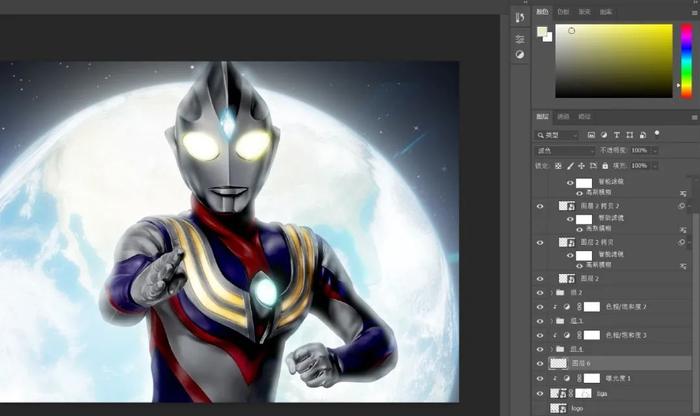Open the 类型 layer filter dropdown
The width and height of the screenshot is (700, 416).
click(x=558, y=135)
